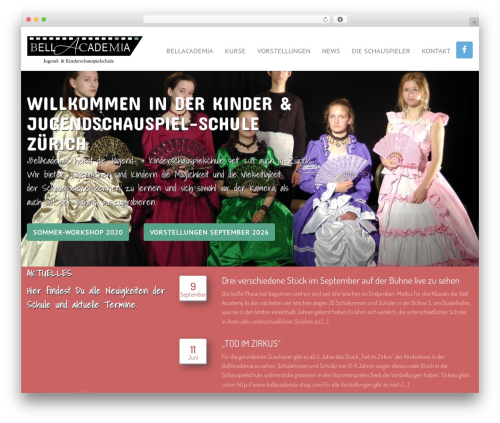This screenshot has height=423, width=500.
Task: Click the 11 Juni date box
Action: (x=193, y=352)
